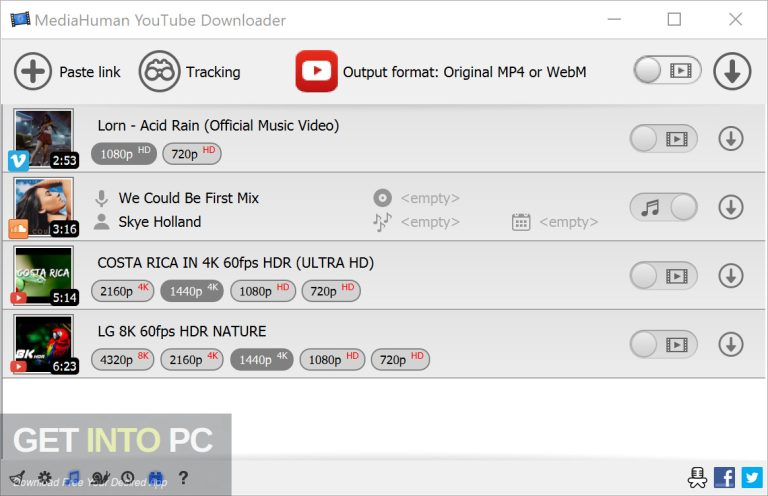Screen dimensions: 768x496
Task: Click the Skye Holland track thumbnail
Action: click(x=44, y=207)
